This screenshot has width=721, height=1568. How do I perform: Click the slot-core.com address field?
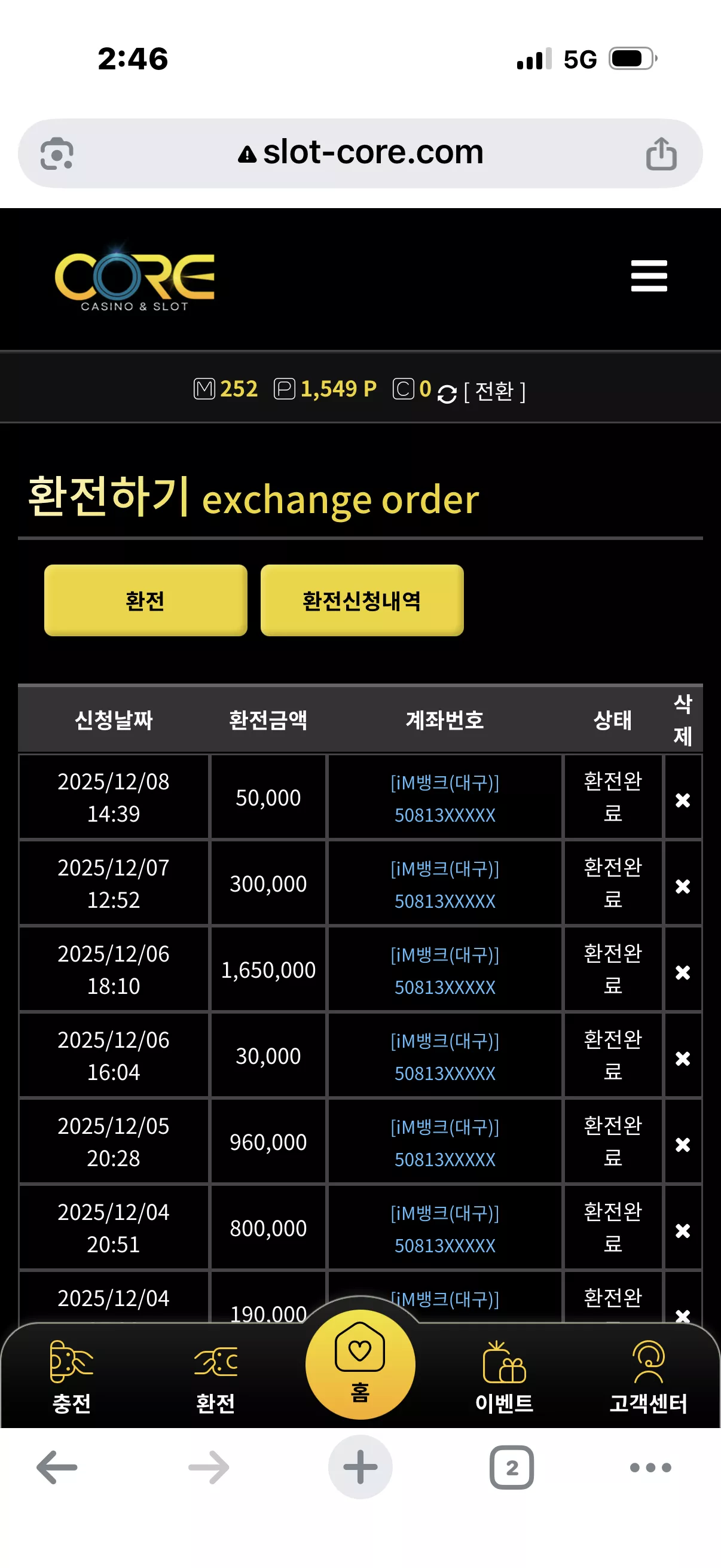point(360,152)
